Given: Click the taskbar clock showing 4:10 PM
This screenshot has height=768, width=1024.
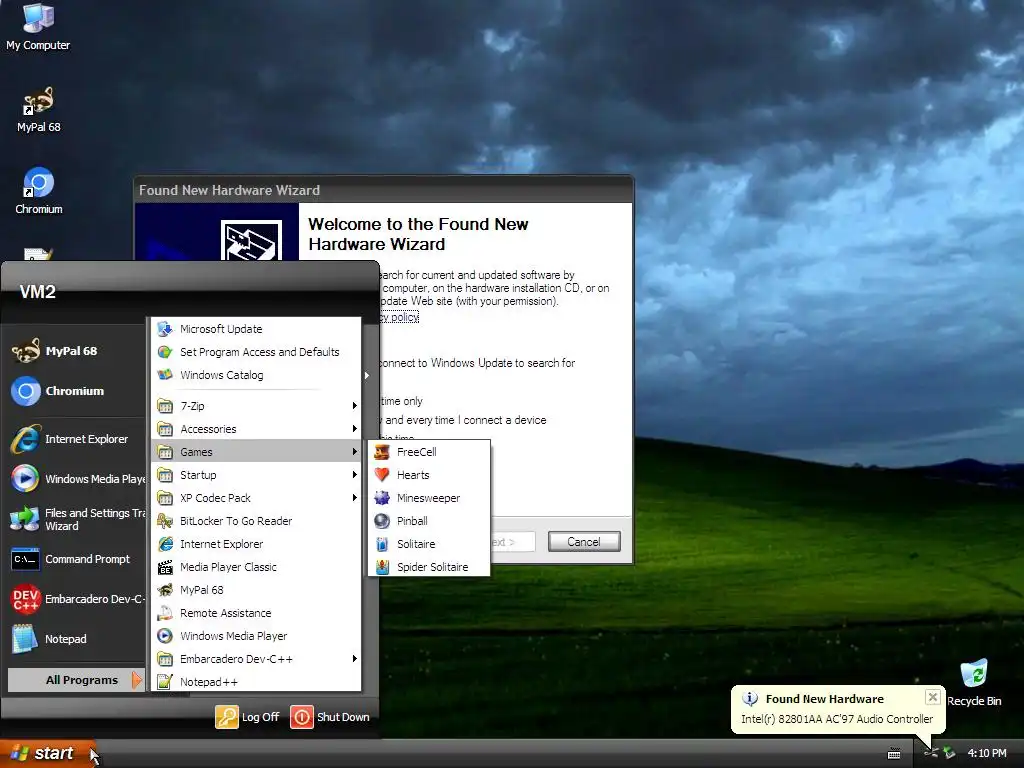Looking at the screenshot, I should tap(987, 754).
